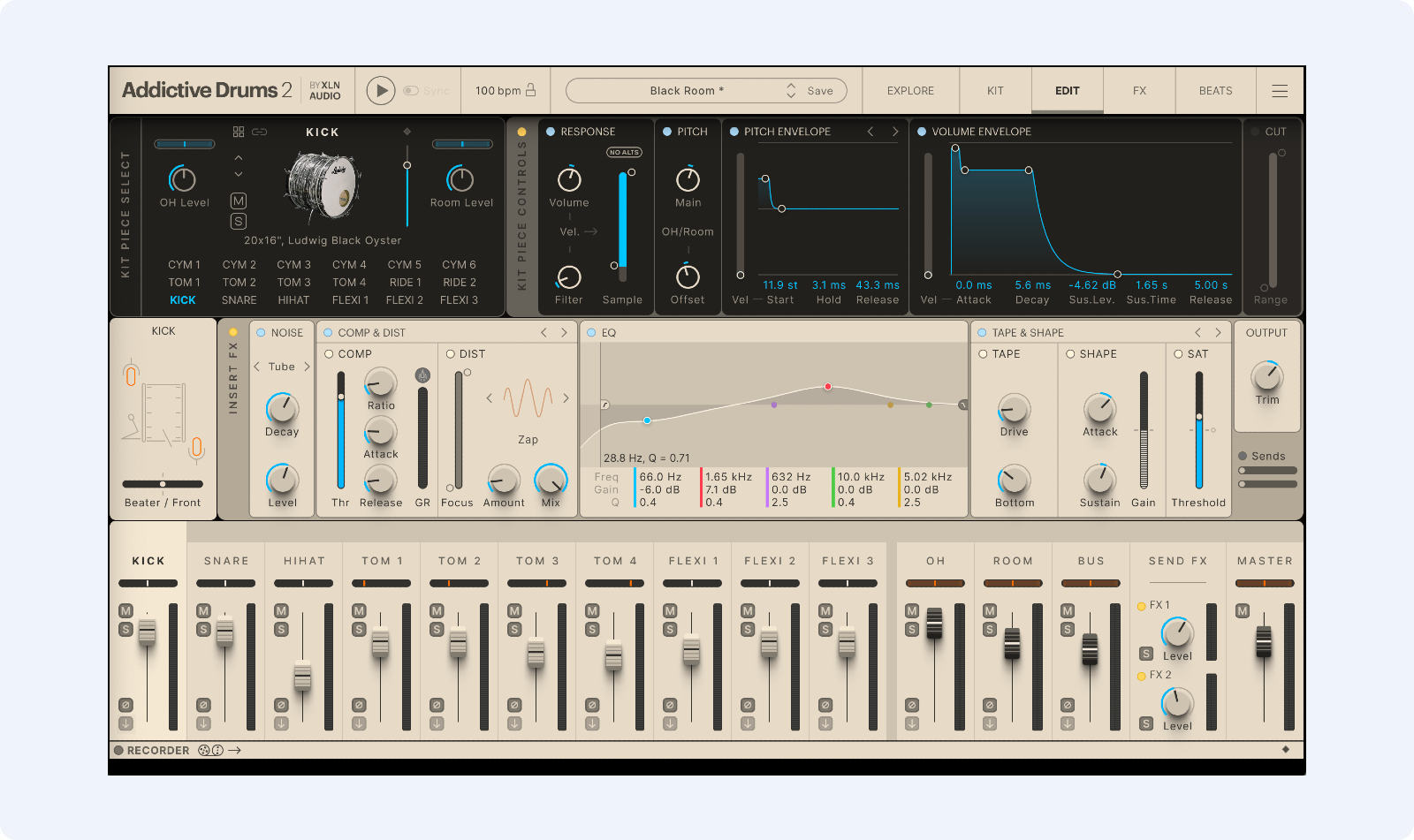Toggle the RESPONSE section on/off

(x=551, y=132)
